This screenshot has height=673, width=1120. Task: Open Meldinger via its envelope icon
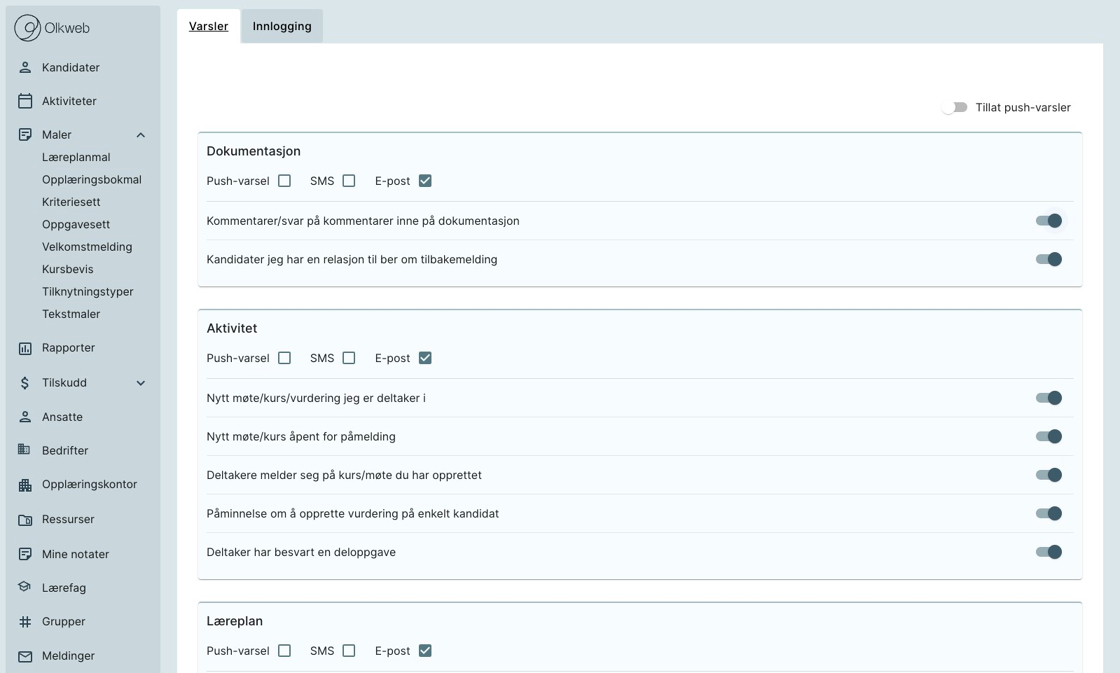[x=25, y=656]
